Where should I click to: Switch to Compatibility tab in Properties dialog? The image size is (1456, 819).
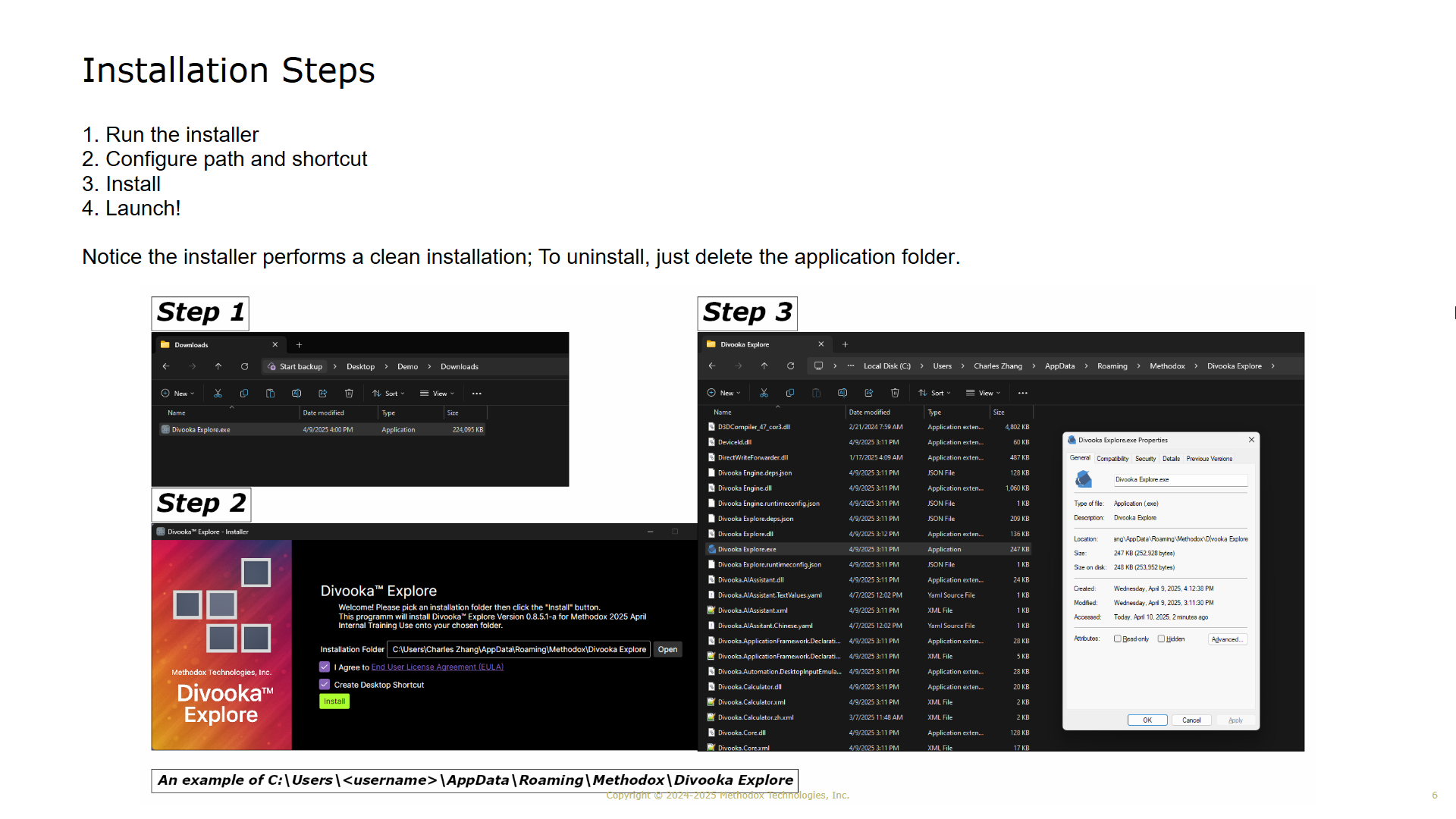[1112, 459]
